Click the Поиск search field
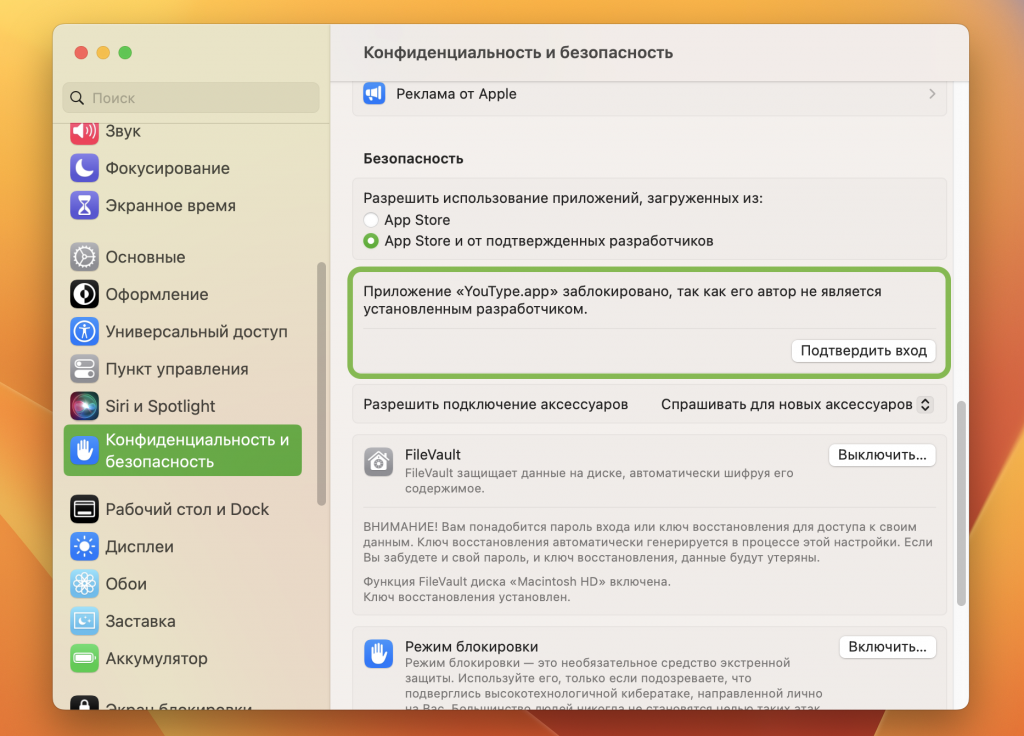This screenshot has height=736, width=1024. [x=191, y=98]
